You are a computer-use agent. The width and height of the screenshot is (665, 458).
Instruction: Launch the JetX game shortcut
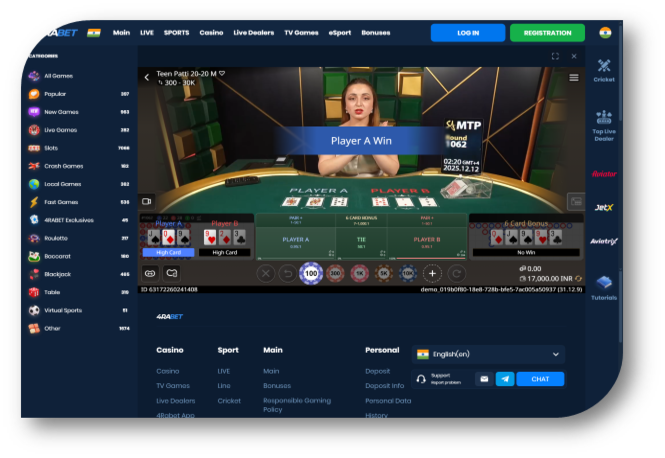pyautogui.click(x=604, y=207)
